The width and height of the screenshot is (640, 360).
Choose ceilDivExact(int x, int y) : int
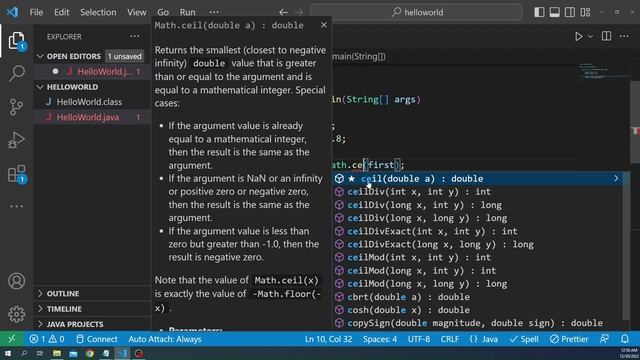[x=478, y=231]
